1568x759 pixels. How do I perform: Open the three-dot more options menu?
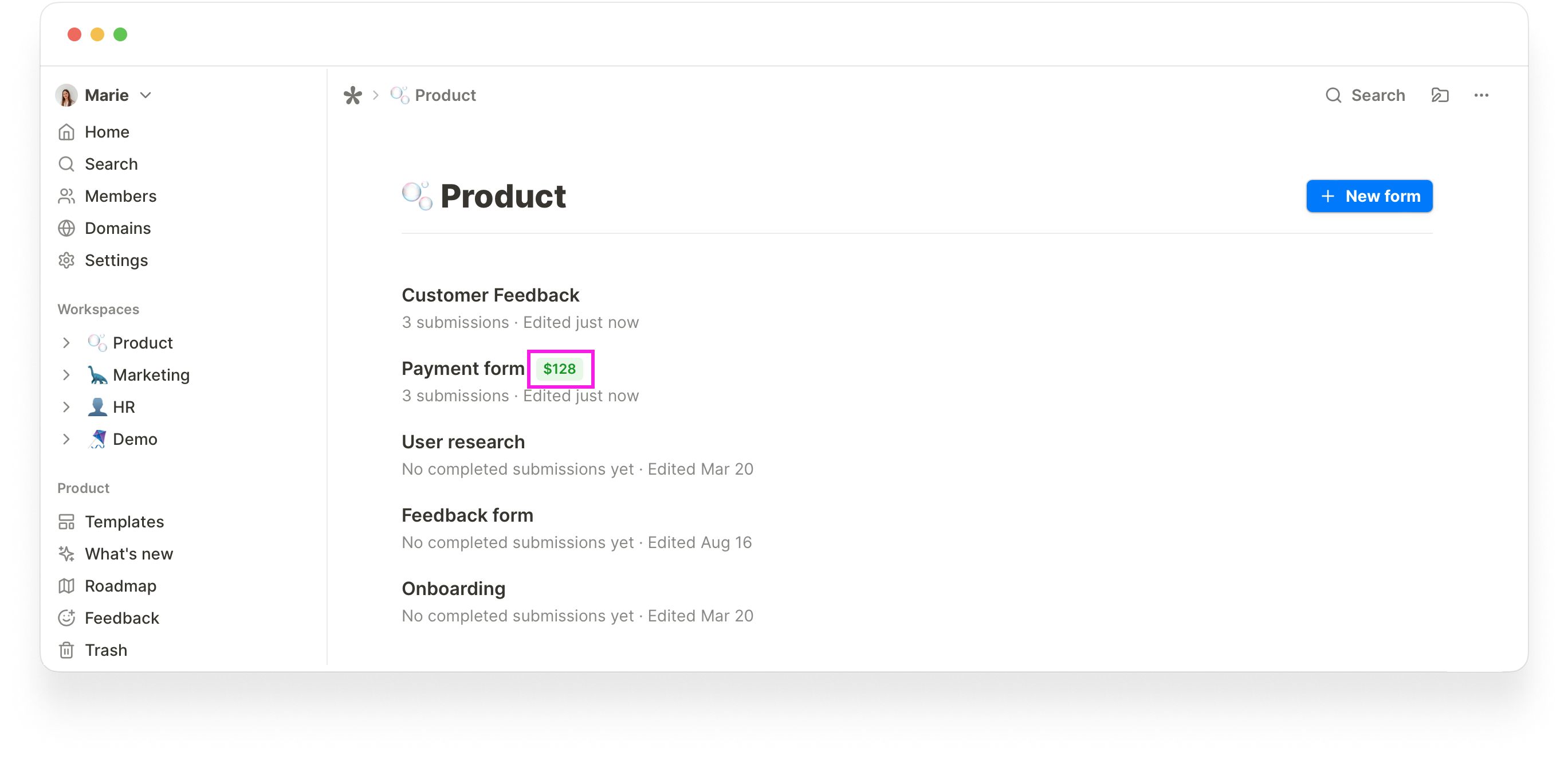[x=1481, y=96]
